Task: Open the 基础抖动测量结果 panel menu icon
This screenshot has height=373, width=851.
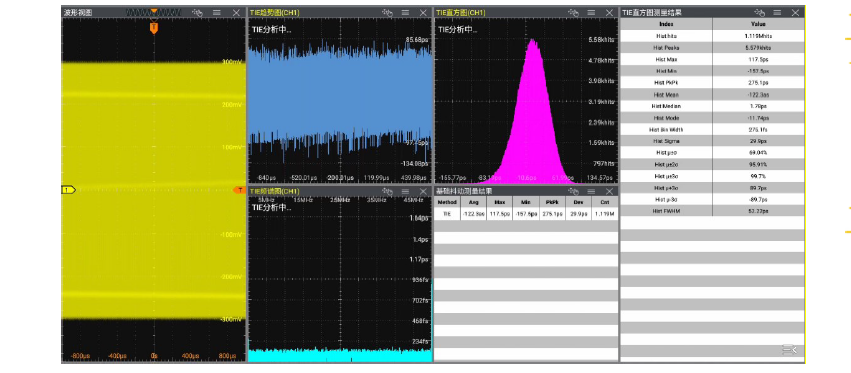Action: click(591, 191)
